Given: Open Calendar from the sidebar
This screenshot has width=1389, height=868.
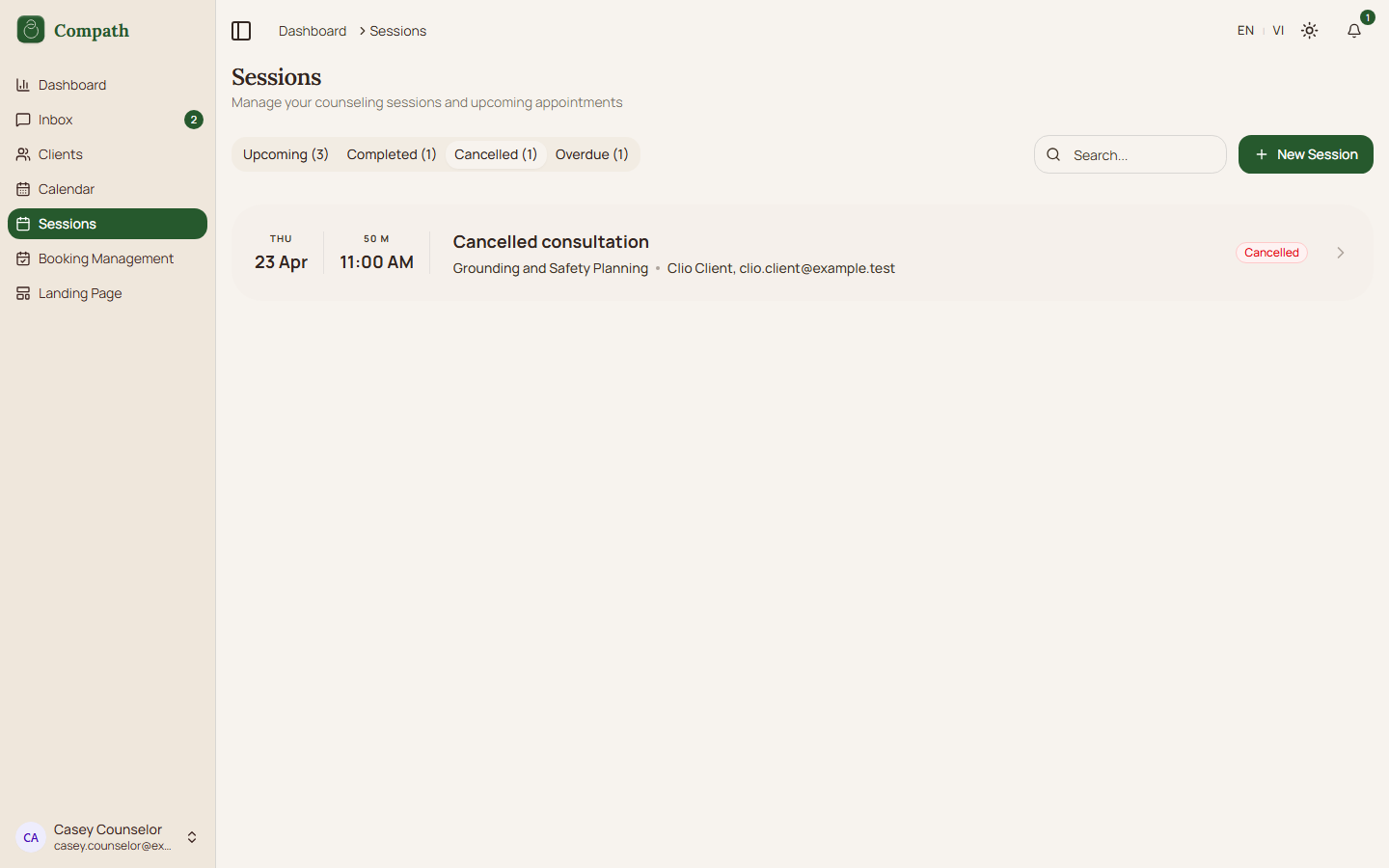Looking at the screenshot, I should tap(66, 189).
